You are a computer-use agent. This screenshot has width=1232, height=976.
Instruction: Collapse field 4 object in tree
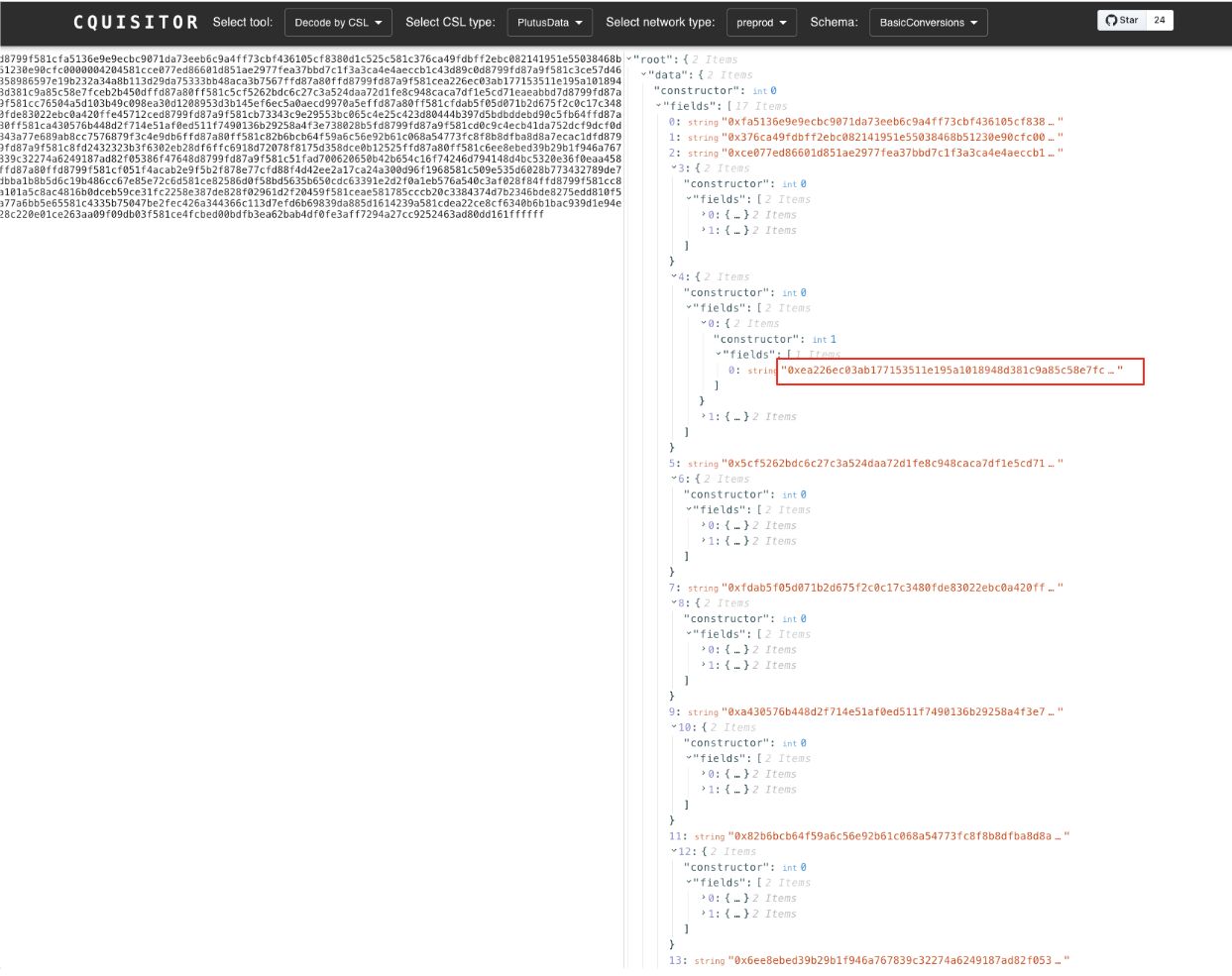pyautogui.click(x=674, y=277)
